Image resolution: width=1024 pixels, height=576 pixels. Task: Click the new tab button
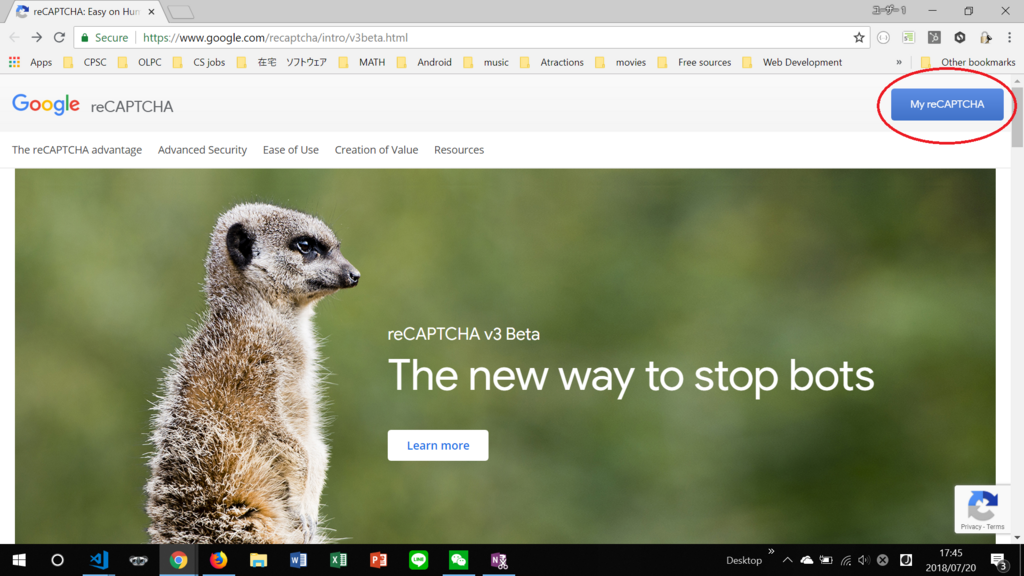coord(180,12)
